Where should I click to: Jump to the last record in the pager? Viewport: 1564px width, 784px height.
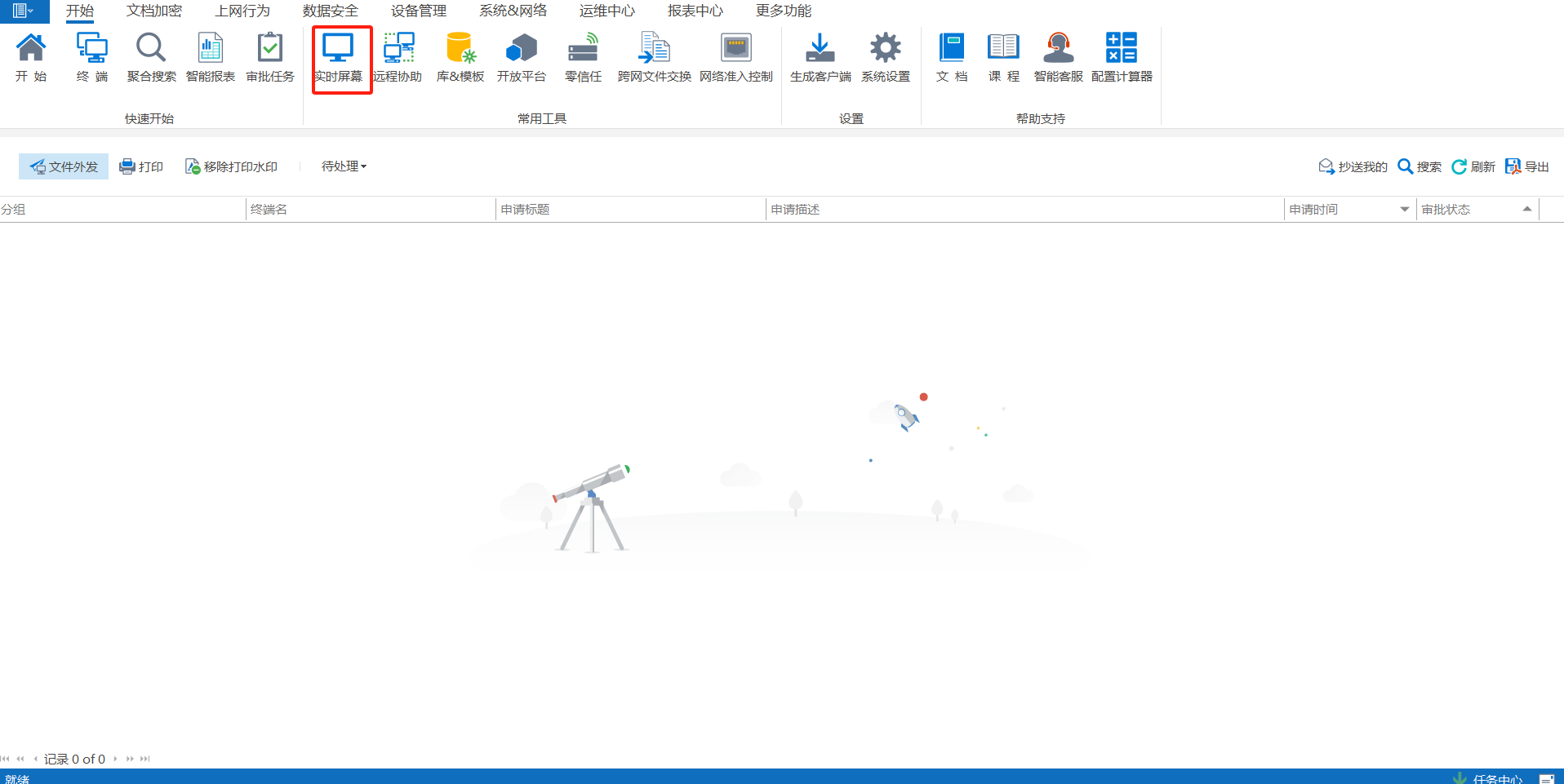tap(144, 759)
